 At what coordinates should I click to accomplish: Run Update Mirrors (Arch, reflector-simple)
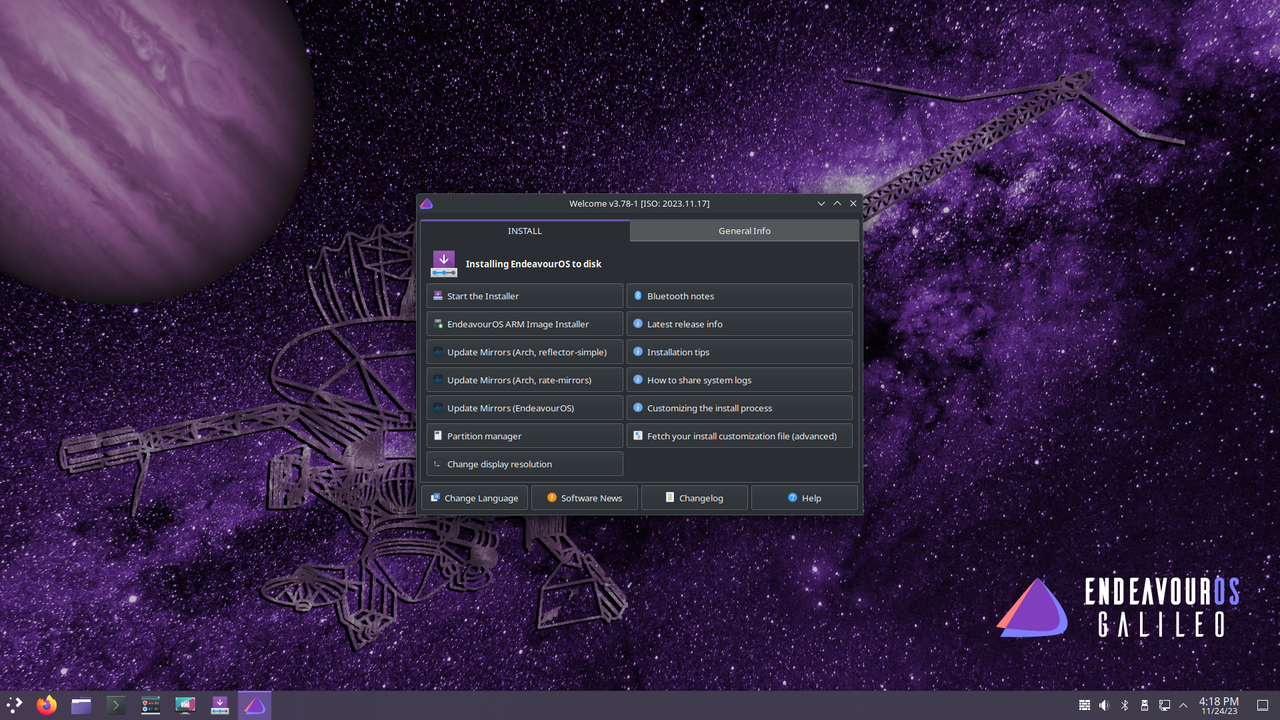point(525,352)
